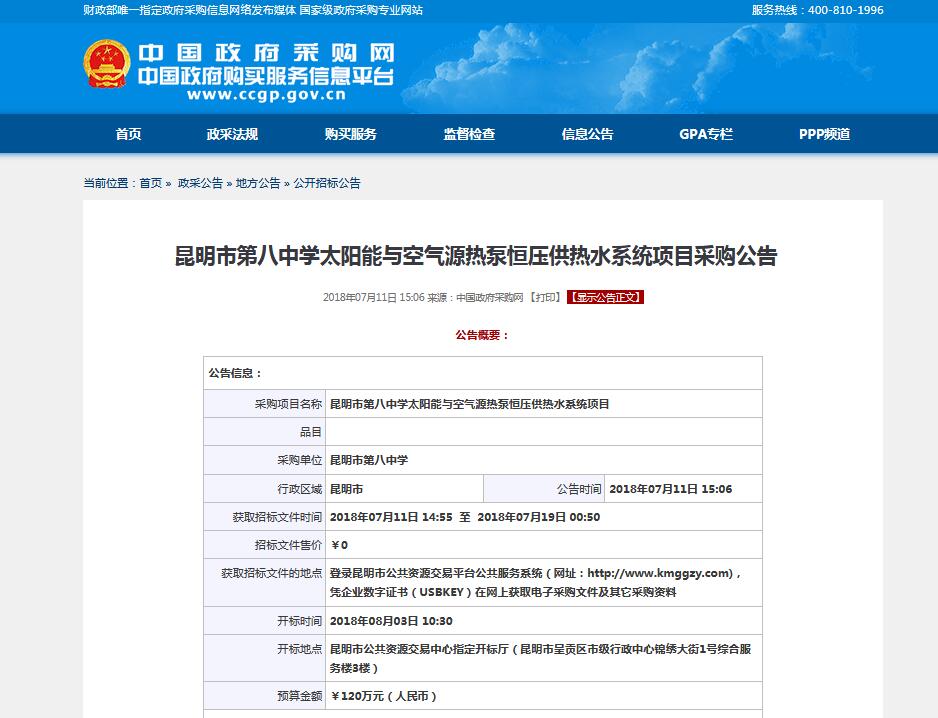
Task: Click the end time 2018年07月19日 00:50
Action: click(x=538, y=517)
